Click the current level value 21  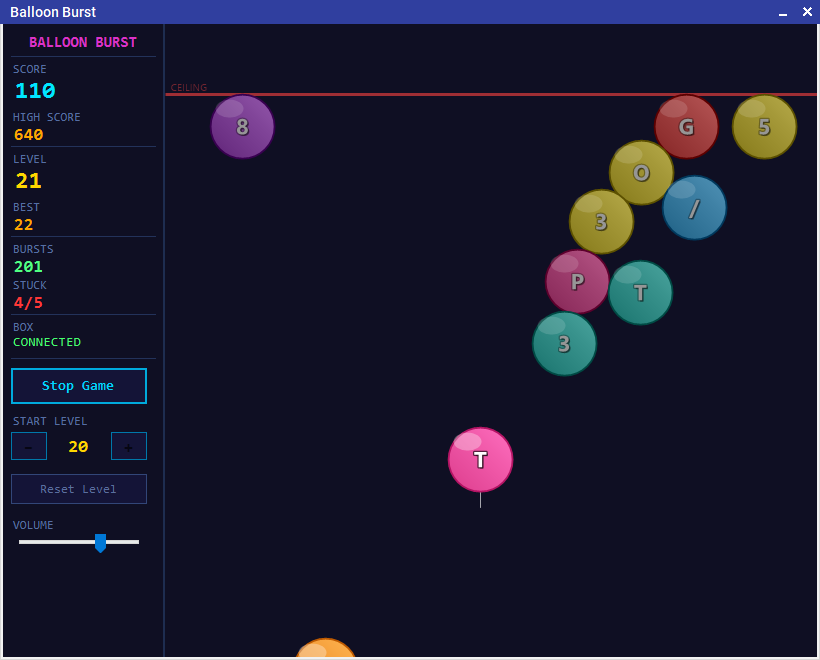pos(28,181)
